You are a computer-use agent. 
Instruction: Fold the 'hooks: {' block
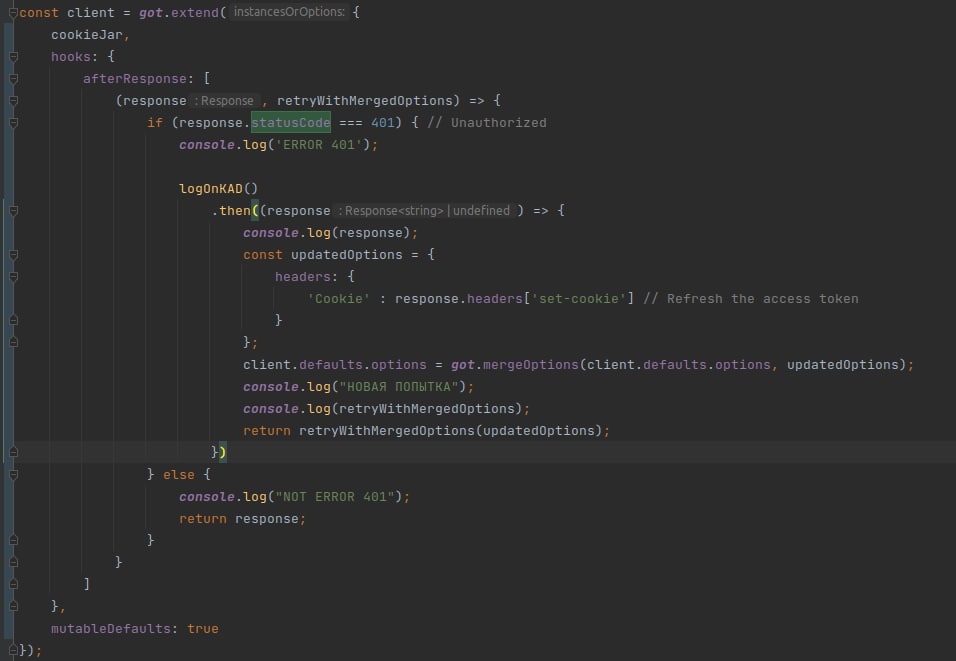pyautogui.click(x=13, y=57)
